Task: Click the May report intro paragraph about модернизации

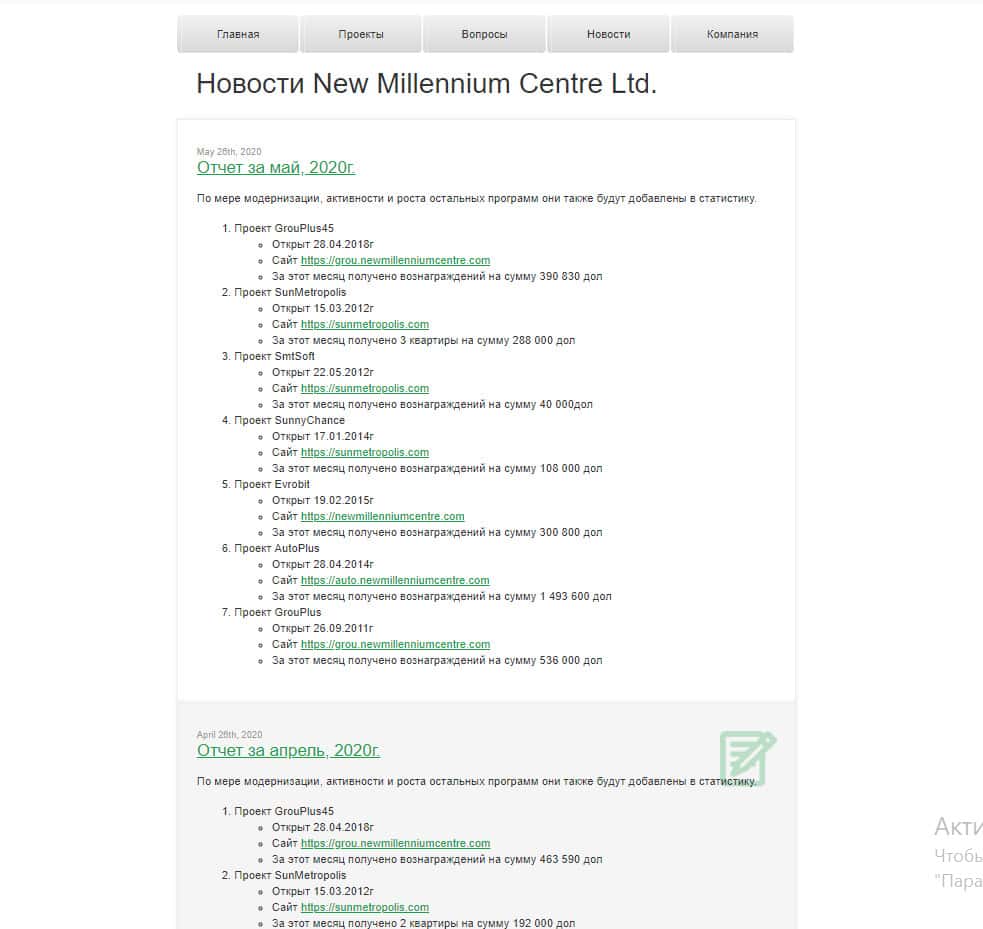Action: [476, 199]
